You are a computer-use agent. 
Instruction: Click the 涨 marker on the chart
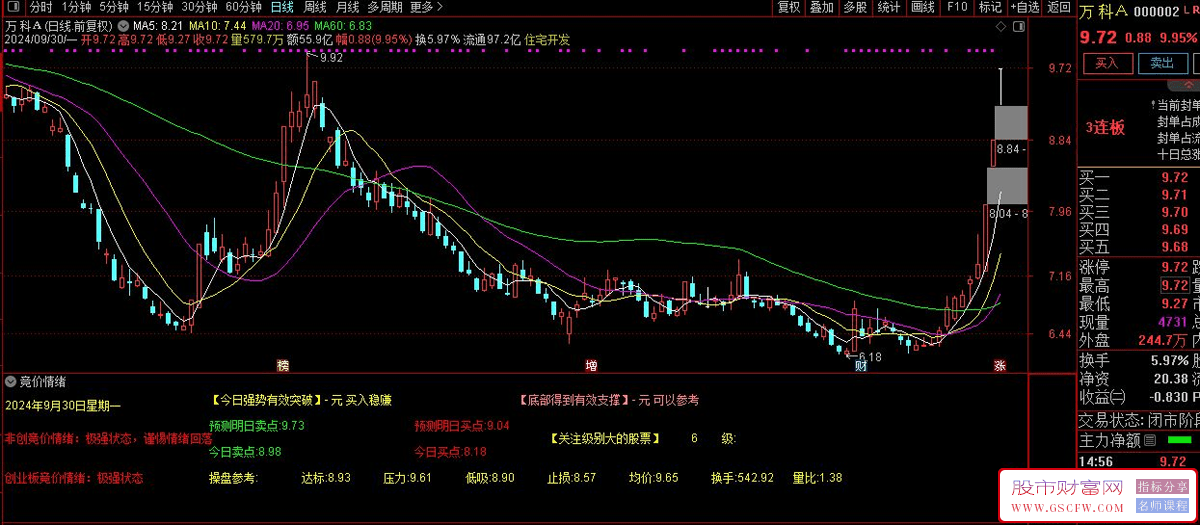click(x=999, y=365)
